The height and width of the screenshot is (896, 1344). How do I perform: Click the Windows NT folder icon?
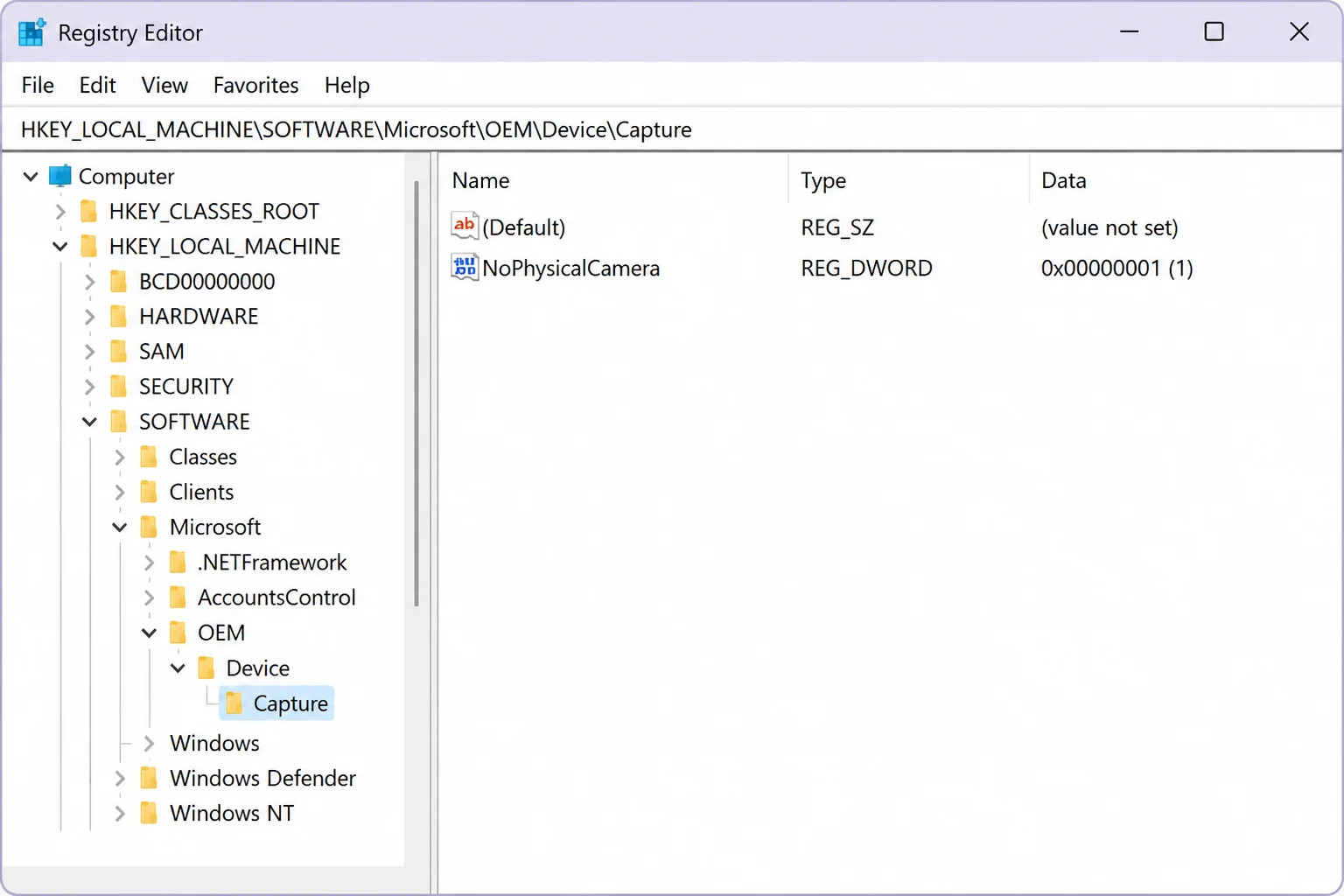tap(149, 813)
